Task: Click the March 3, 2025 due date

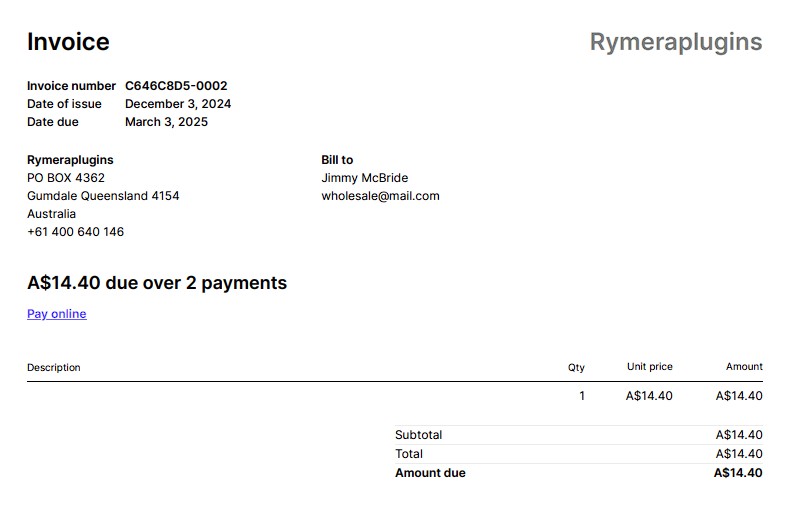Action: tap(166, 122)
